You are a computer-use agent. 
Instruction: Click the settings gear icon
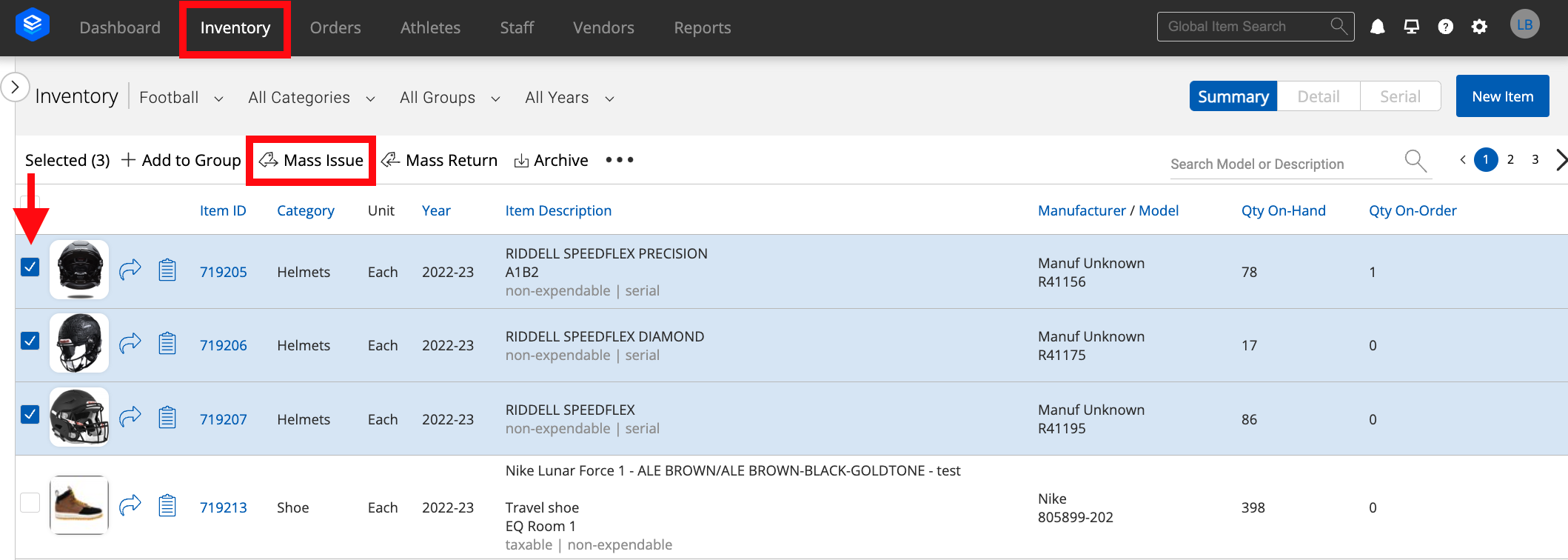coord(1479,27)
